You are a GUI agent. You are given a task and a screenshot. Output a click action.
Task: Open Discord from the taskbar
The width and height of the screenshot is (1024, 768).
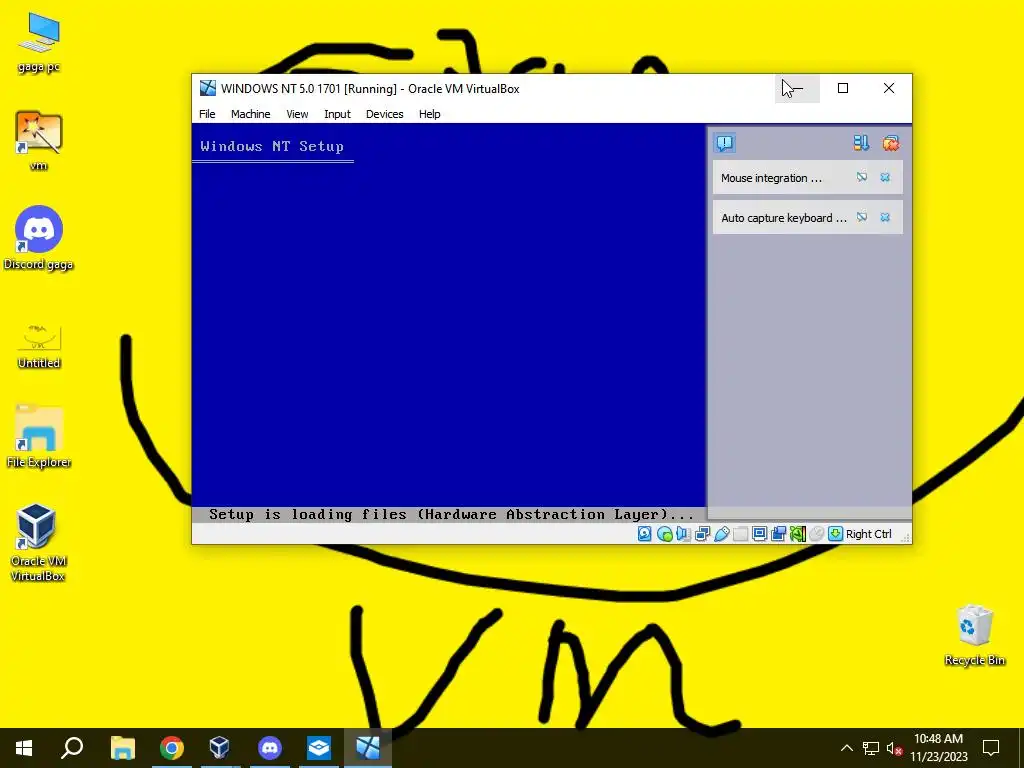pyautogui.click(x=270, y=748)
